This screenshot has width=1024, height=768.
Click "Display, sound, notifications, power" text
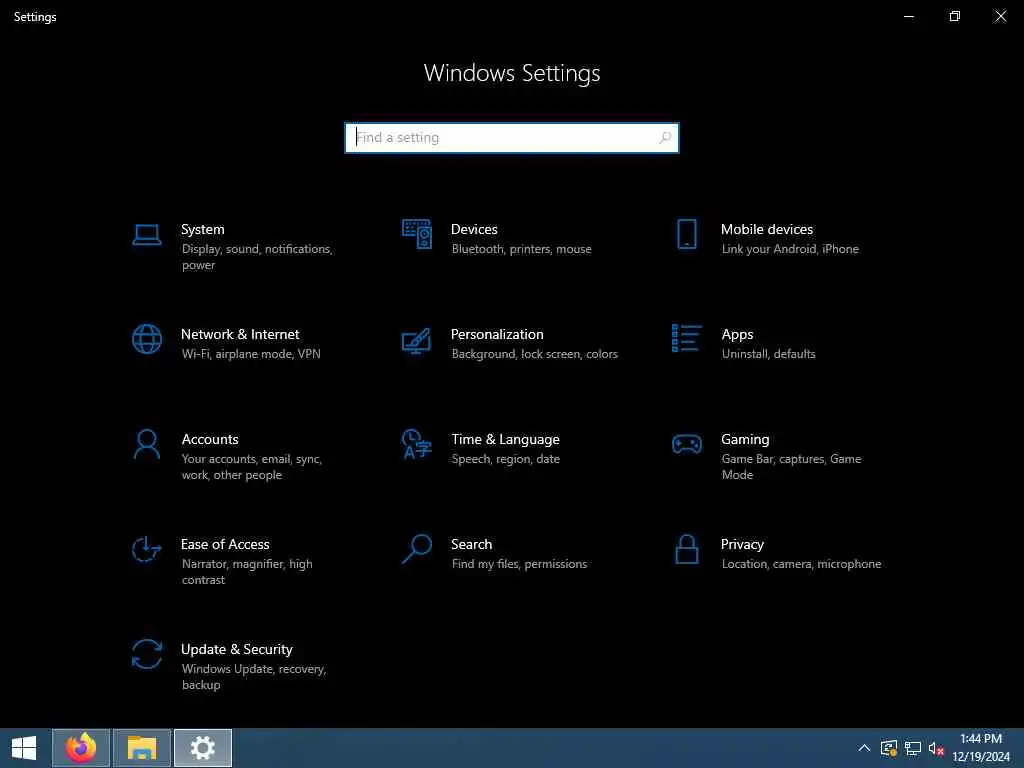(x=257, y=257)
